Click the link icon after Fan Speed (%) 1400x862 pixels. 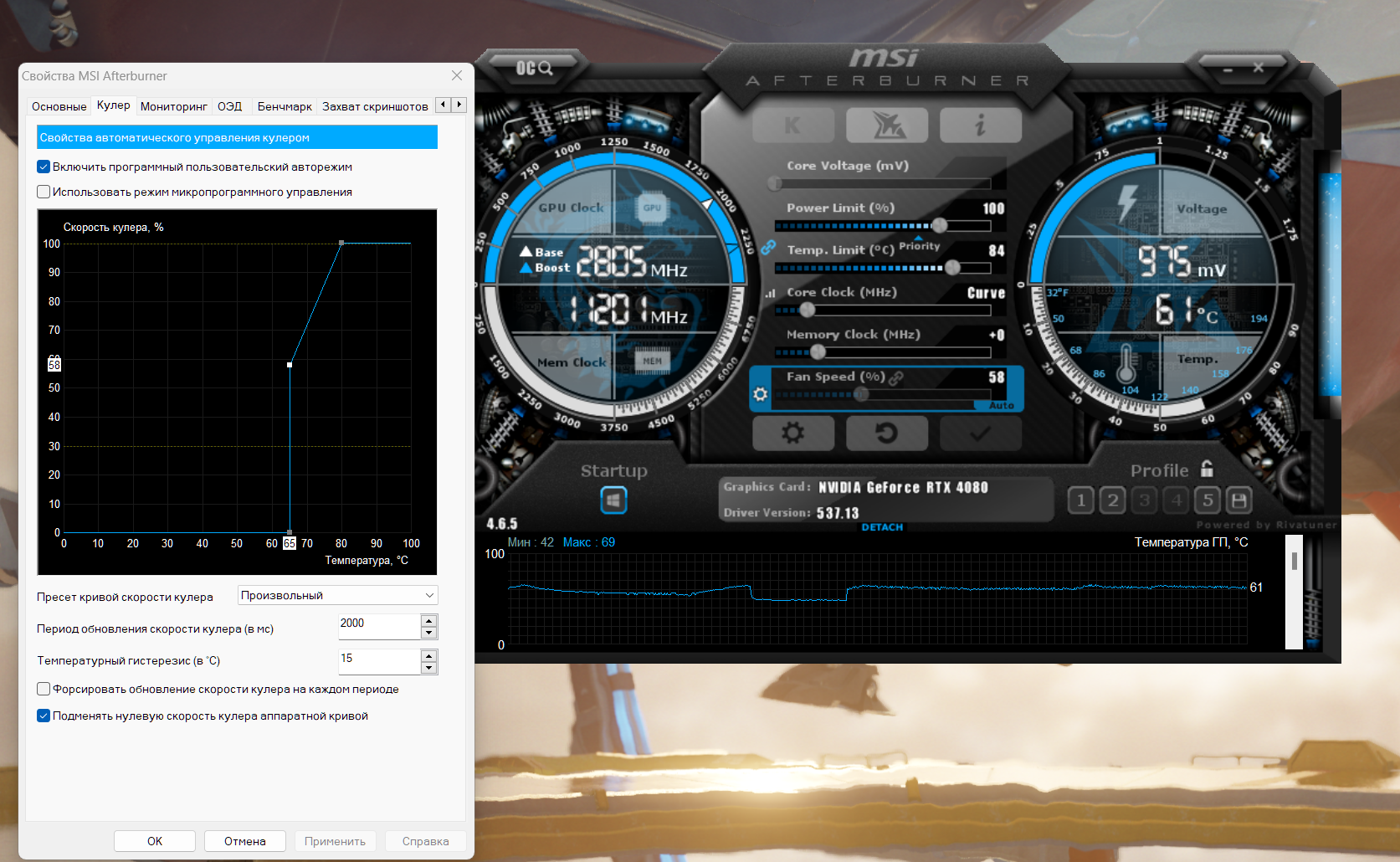[x=896, y=377]
